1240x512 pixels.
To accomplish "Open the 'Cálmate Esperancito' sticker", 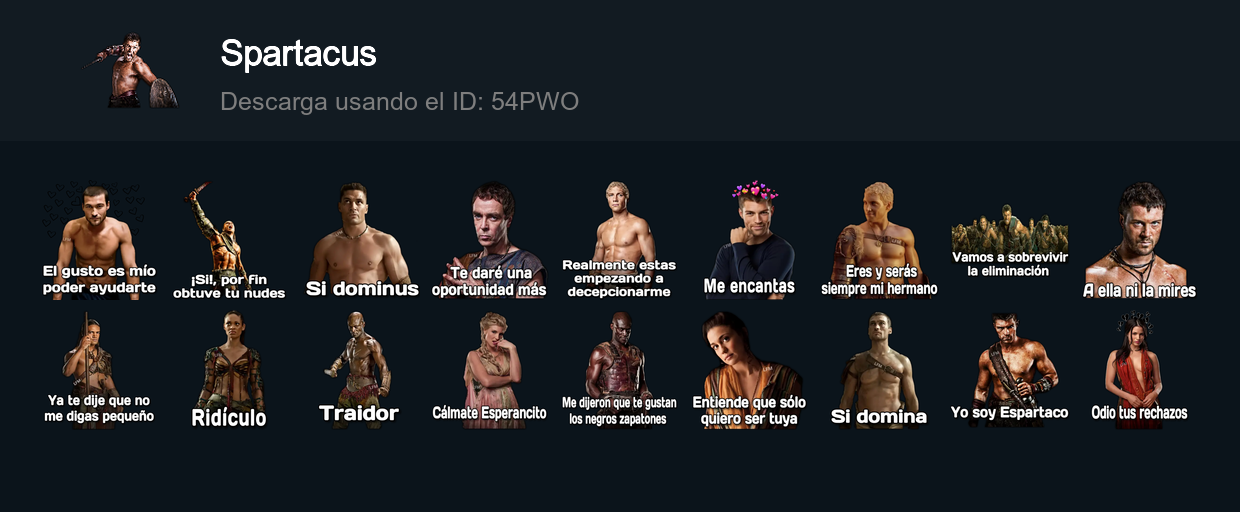I will pyautogui.click(x=490, y=371).
